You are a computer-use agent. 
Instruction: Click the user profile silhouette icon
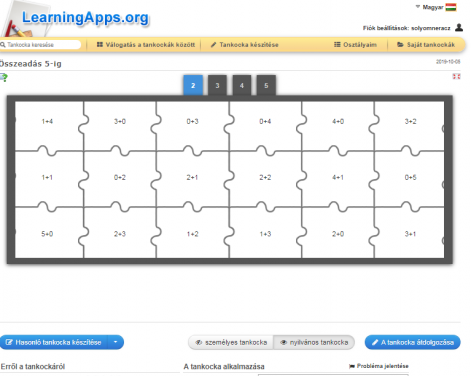[x=459, y=27]
